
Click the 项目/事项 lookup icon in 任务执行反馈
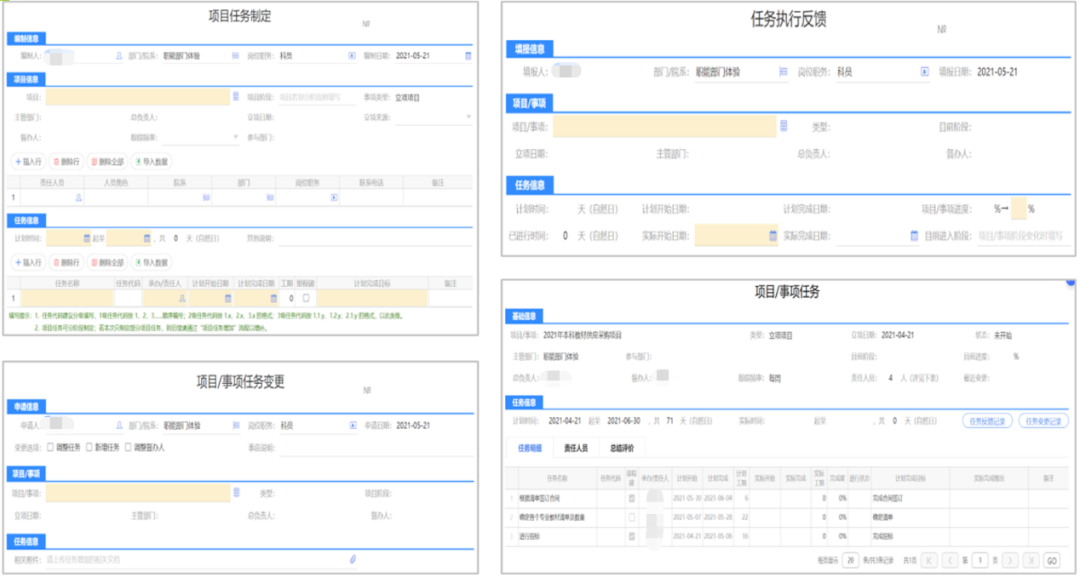(x=784, y=126)
